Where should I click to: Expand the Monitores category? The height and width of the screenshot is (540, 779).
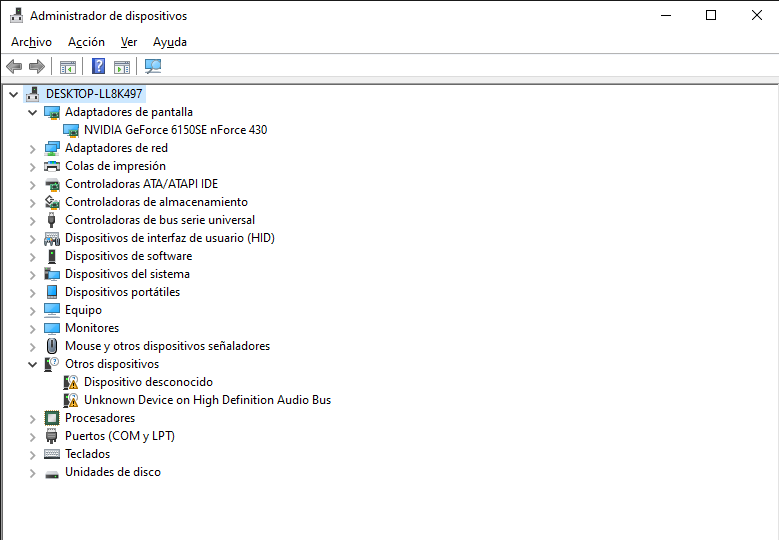pyautogui.click(x=32, y=329)
